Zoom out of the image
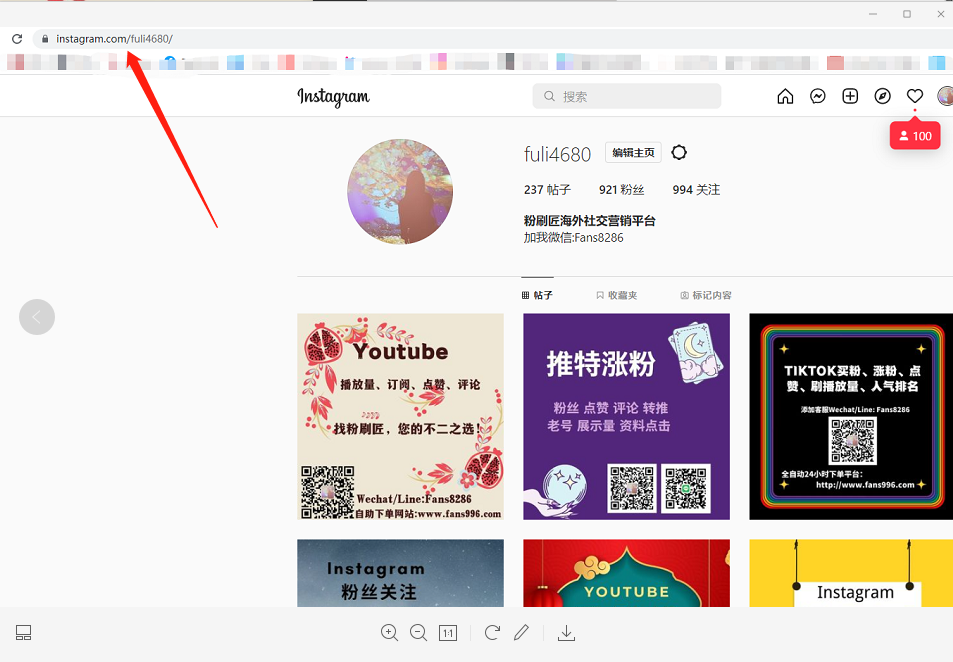The height and width of the screenshot is (662, 953). click(x=419, y=633)
